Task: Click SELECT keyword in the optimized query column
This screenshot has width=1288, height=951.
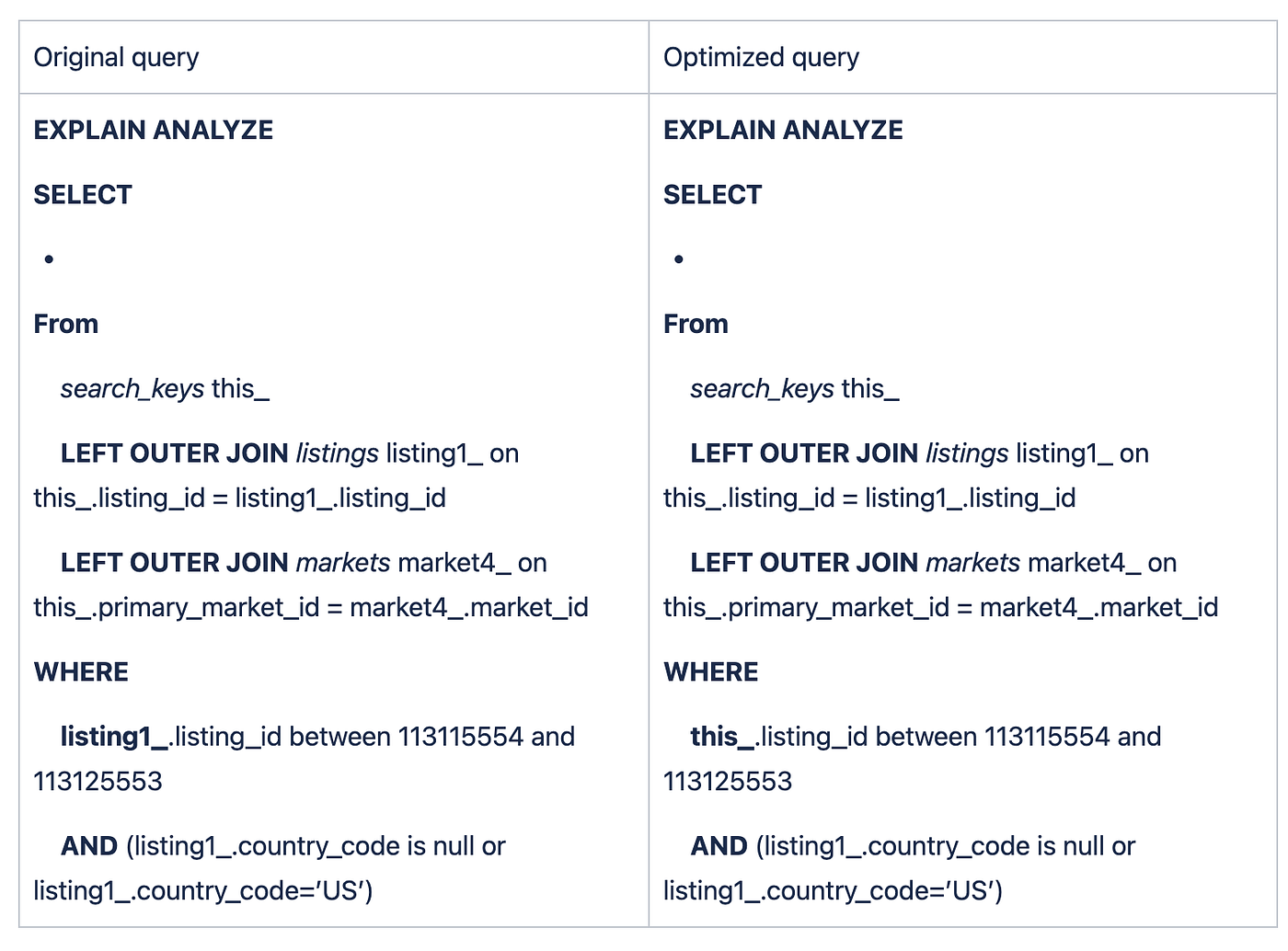Action: click(x=713, y=195)
